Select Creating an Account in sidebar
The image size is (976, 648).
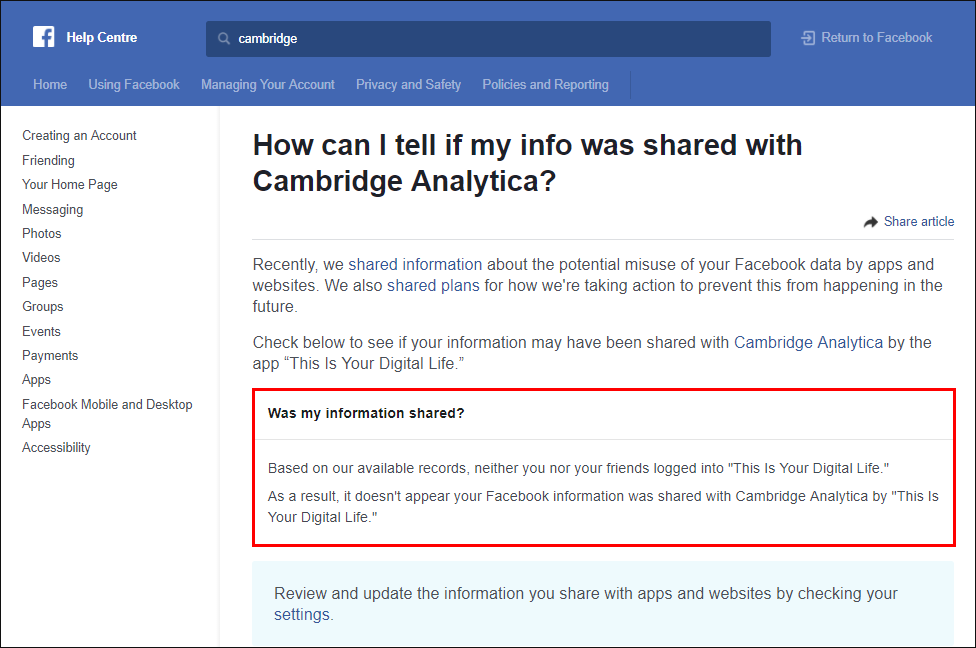pos(79,136)
